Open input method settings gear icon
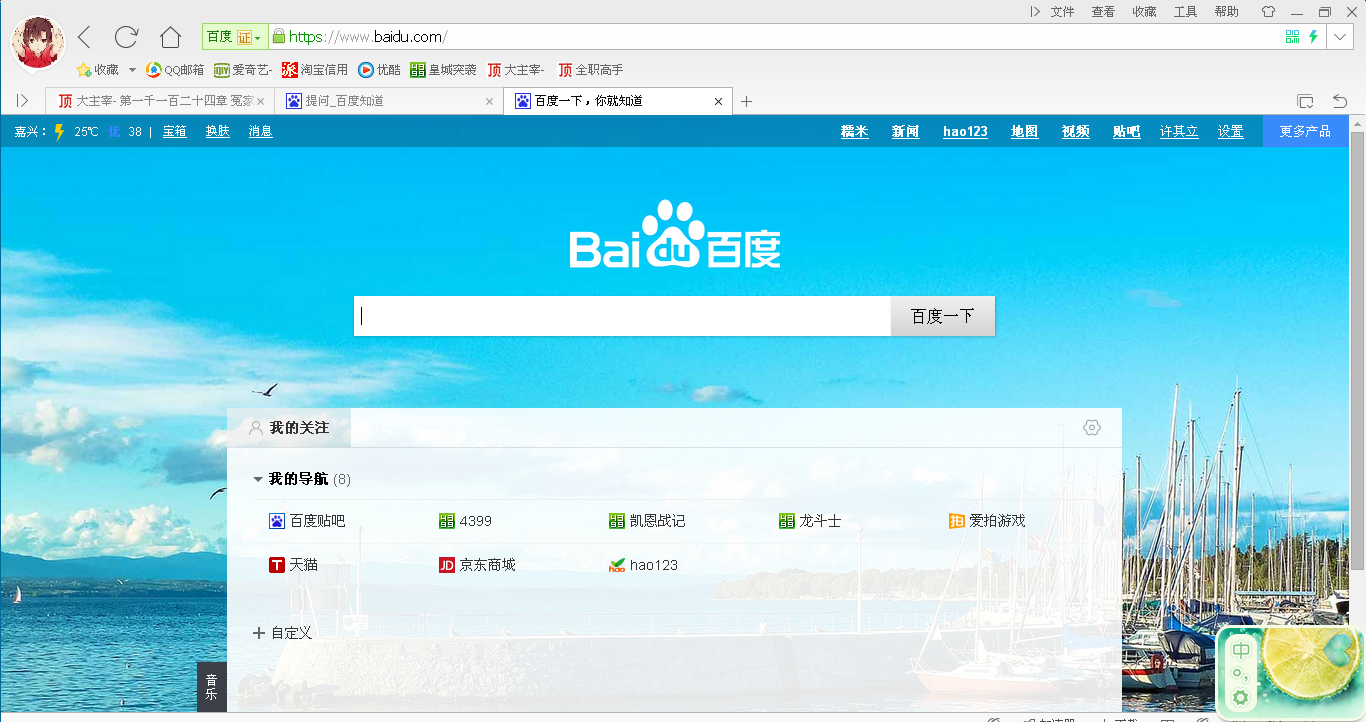 coord(1240,697)
